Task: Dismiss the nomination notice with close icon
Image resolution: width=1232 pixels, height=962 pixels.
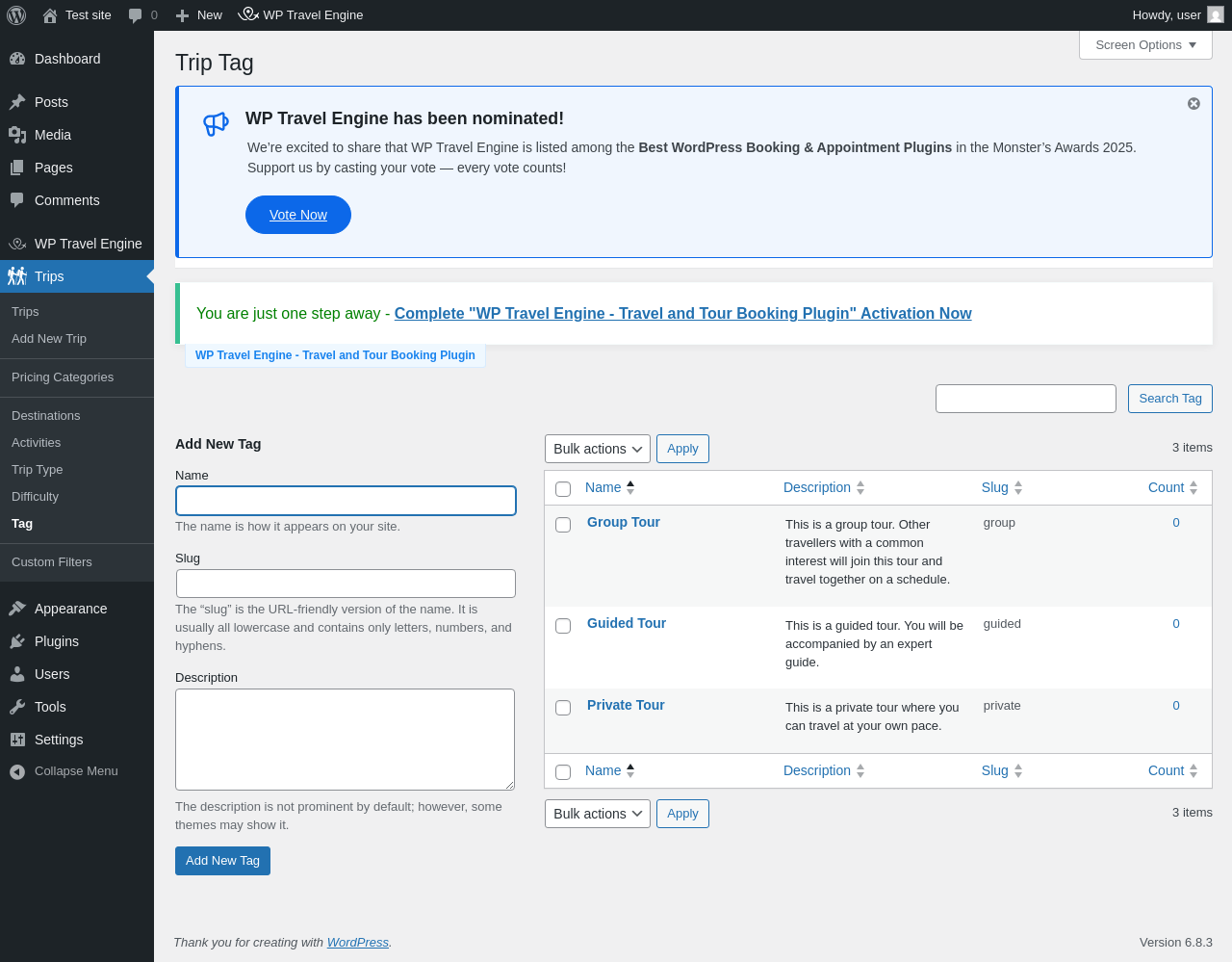Action: (x=1193, y=104)
